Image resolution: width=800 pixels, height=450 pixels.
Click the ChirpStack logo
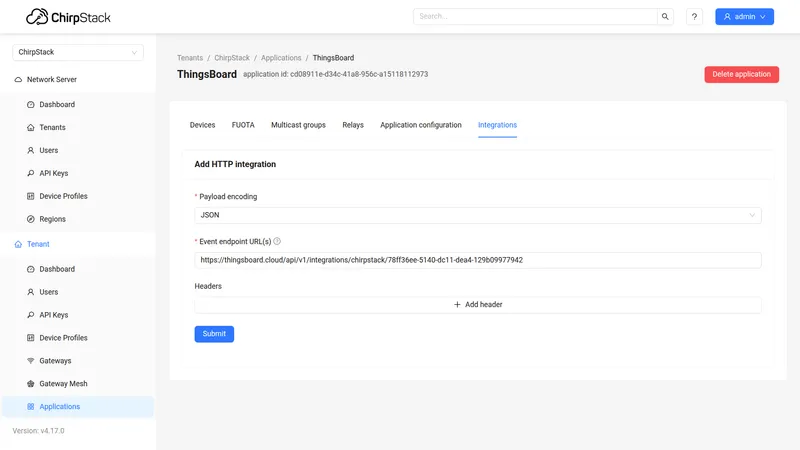point(68,17)
